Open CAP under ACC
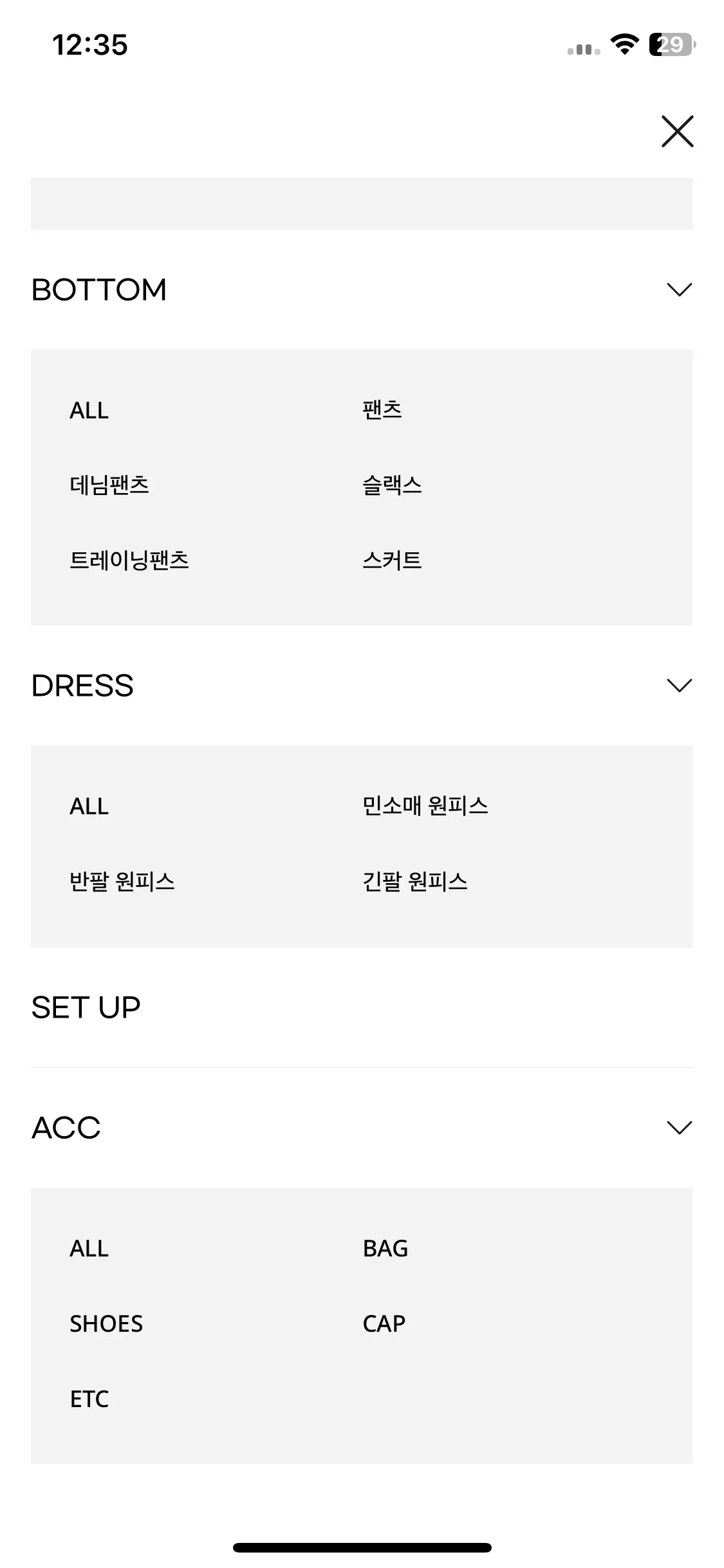Image resolution: width=724 pixels, height=1568 pixels. click(384, 1323)
